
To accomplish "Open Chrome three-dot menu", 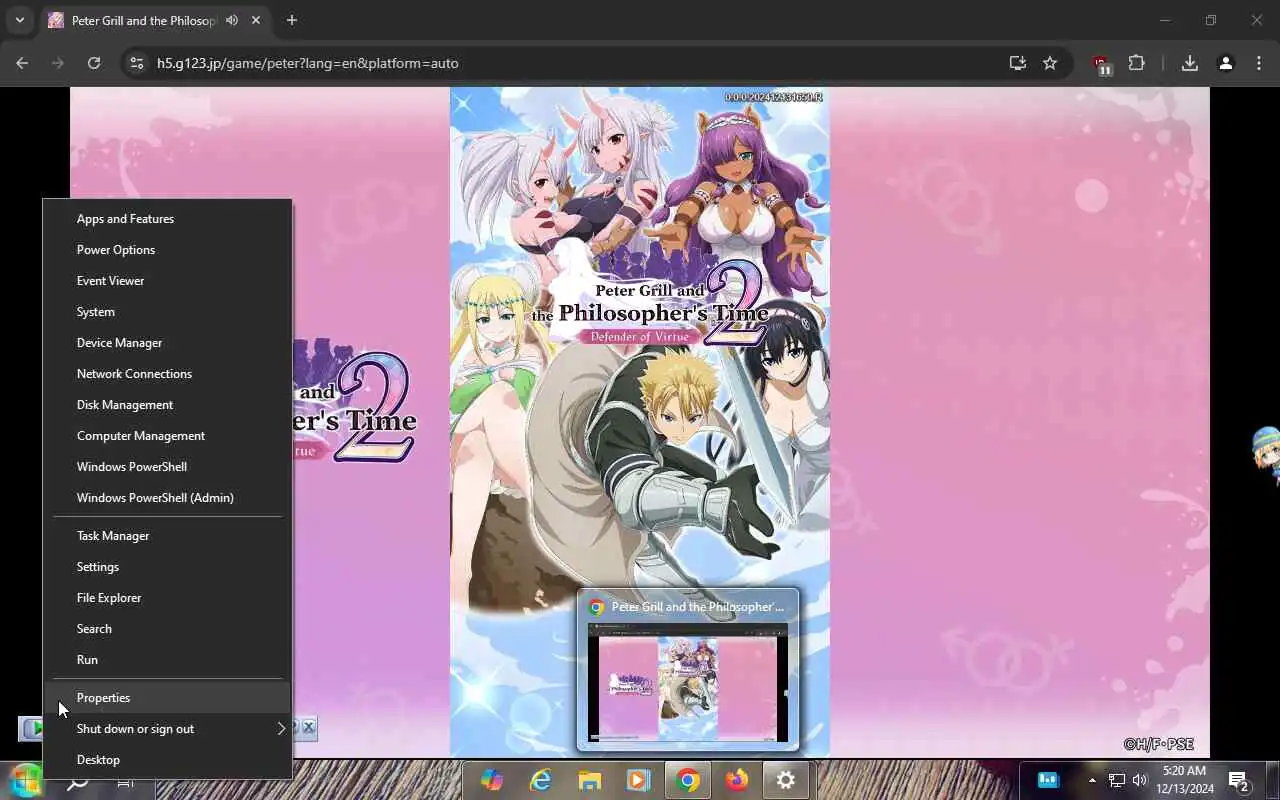I will pos(1258,63).
